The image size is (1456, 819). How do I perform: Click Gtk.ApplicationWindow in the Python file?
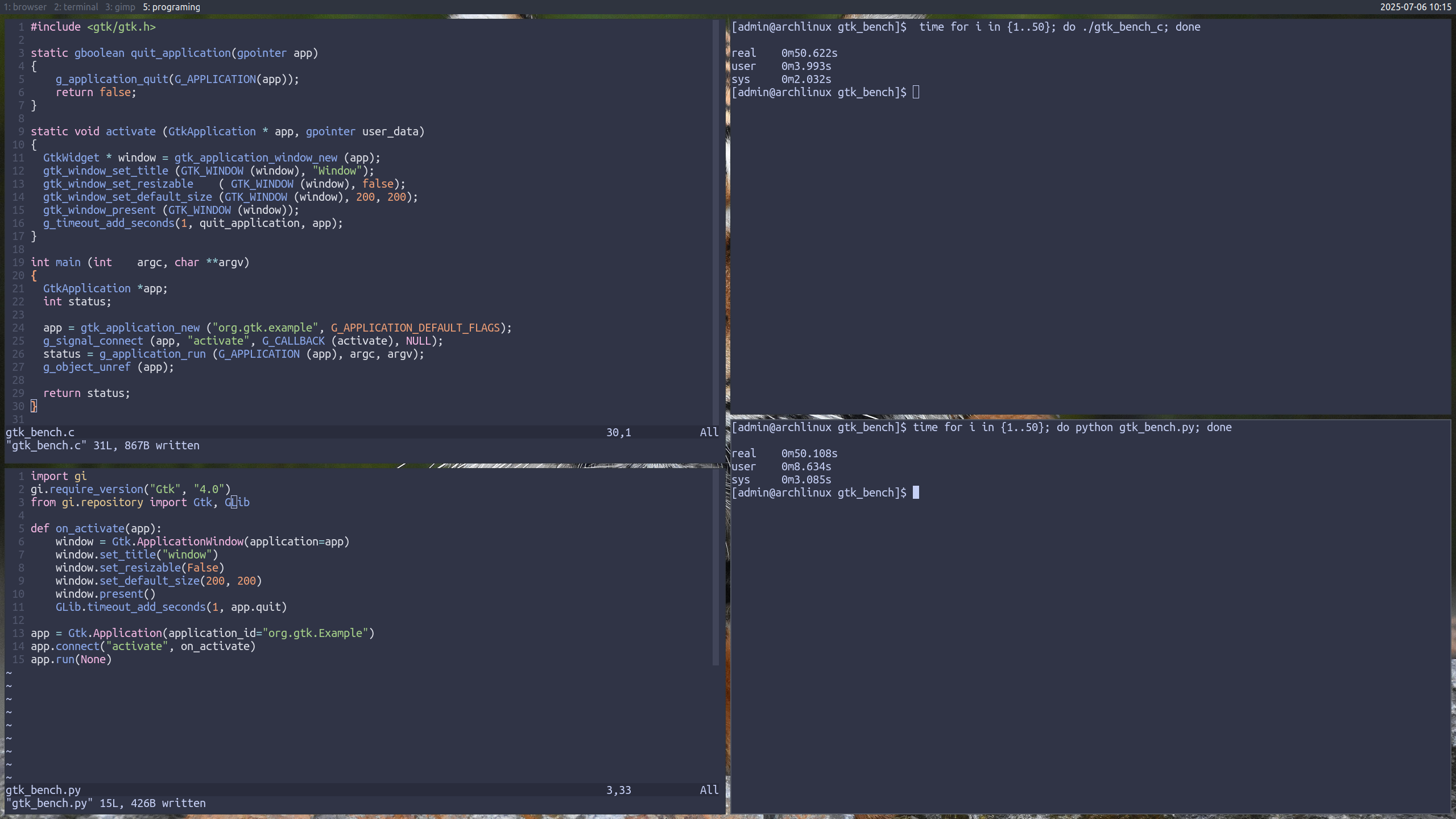coord(177,541)
